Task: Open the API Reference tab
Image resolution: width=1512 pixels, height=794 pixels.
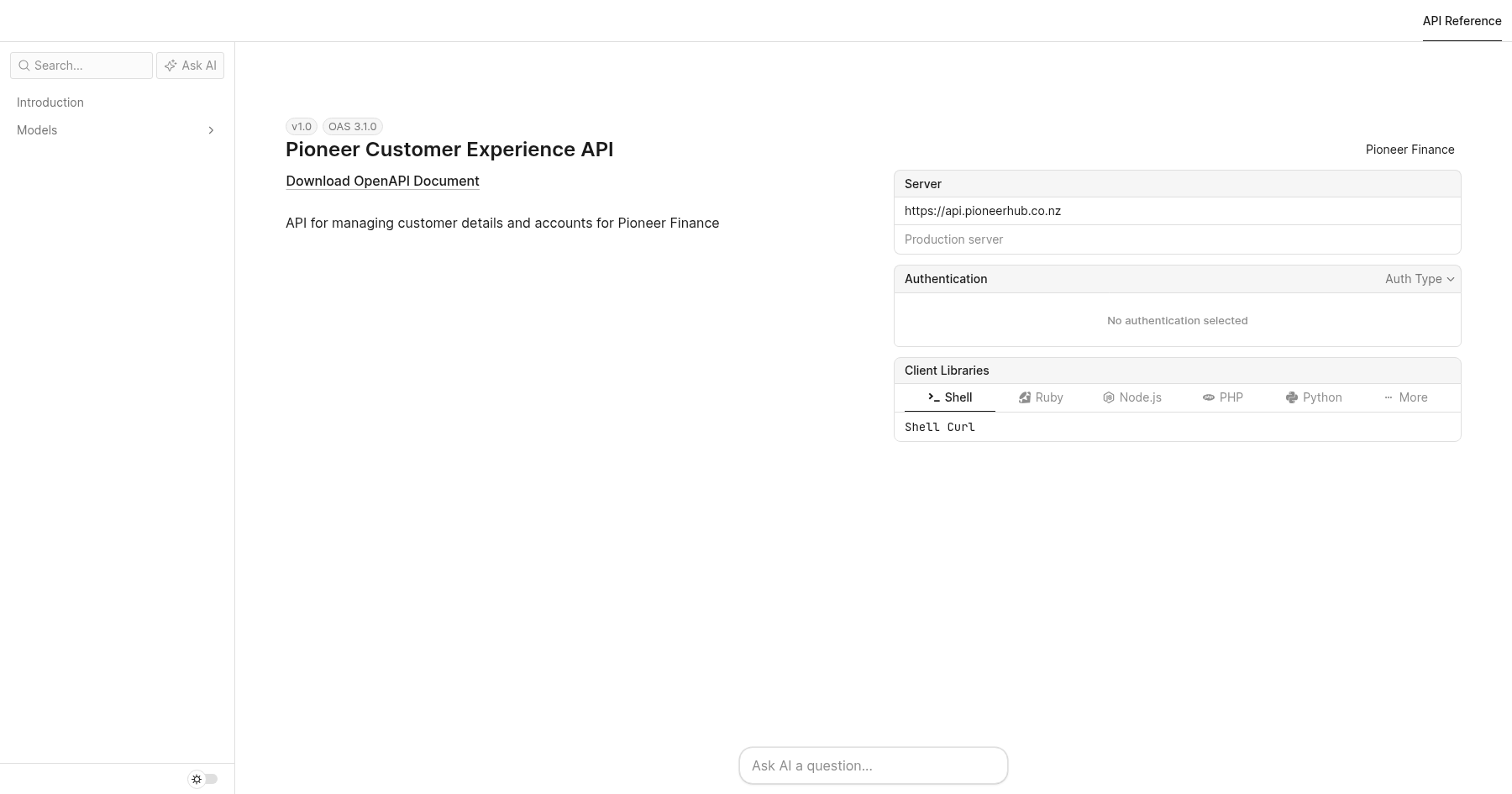Action: [x=1462, y=21]
